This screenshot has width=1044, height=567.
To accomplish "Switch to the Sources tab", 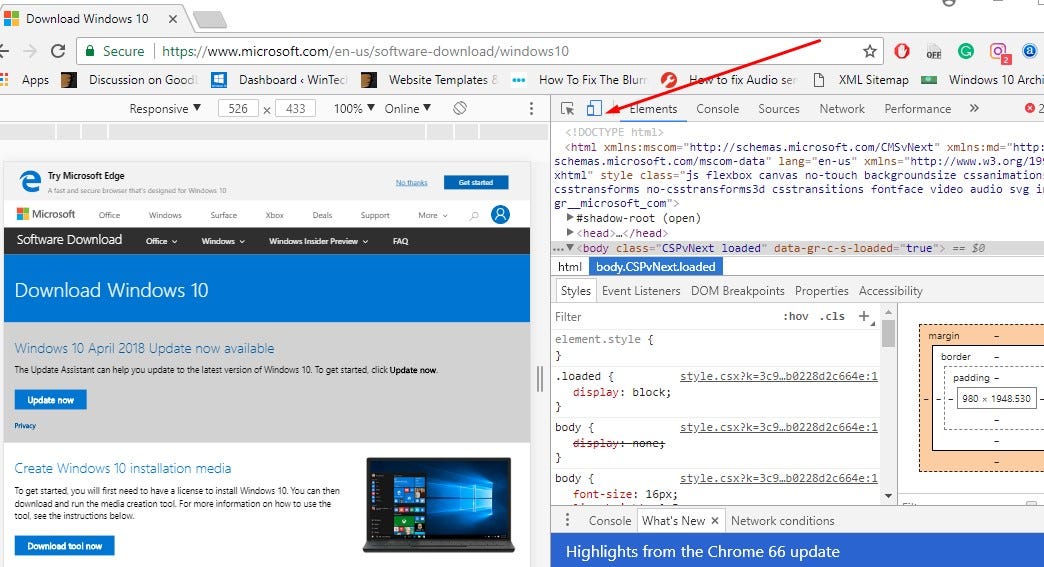I will (x=778, y=108).
